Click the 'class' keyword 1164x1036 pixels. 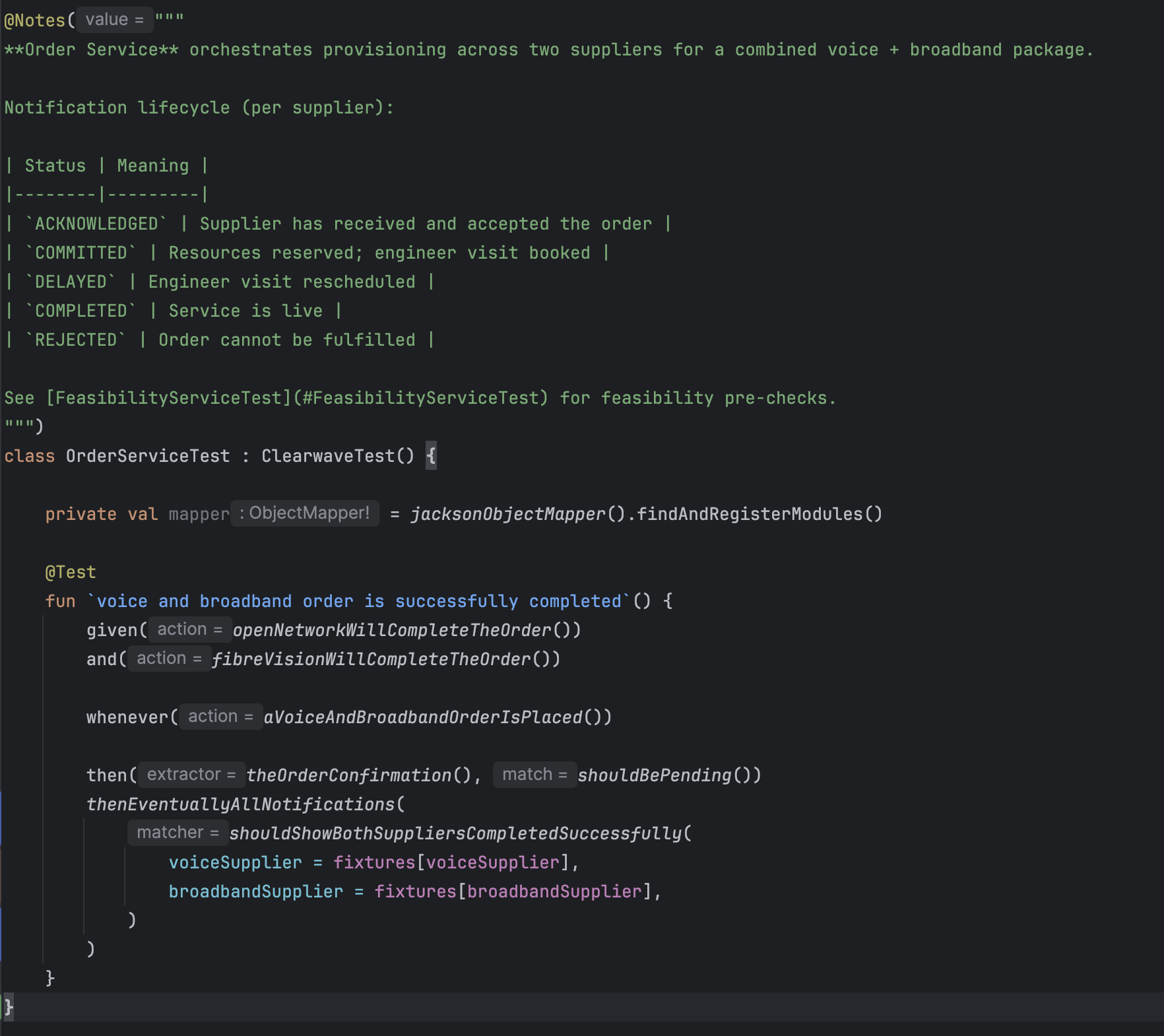(x=30, y=456)
